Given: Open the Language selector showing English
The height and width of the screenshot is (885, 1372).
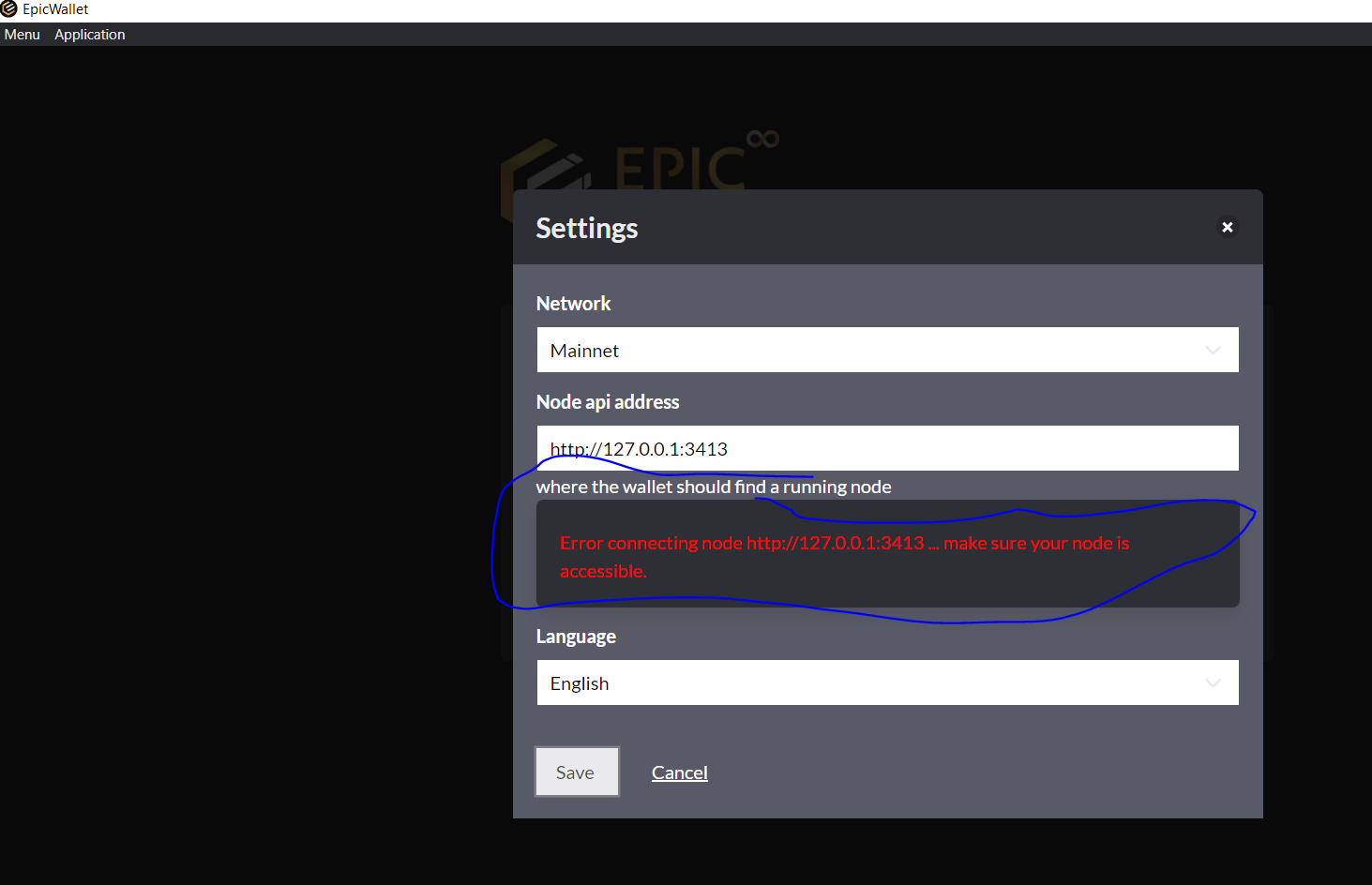Looking at the screenshot, I should (887, 682).
